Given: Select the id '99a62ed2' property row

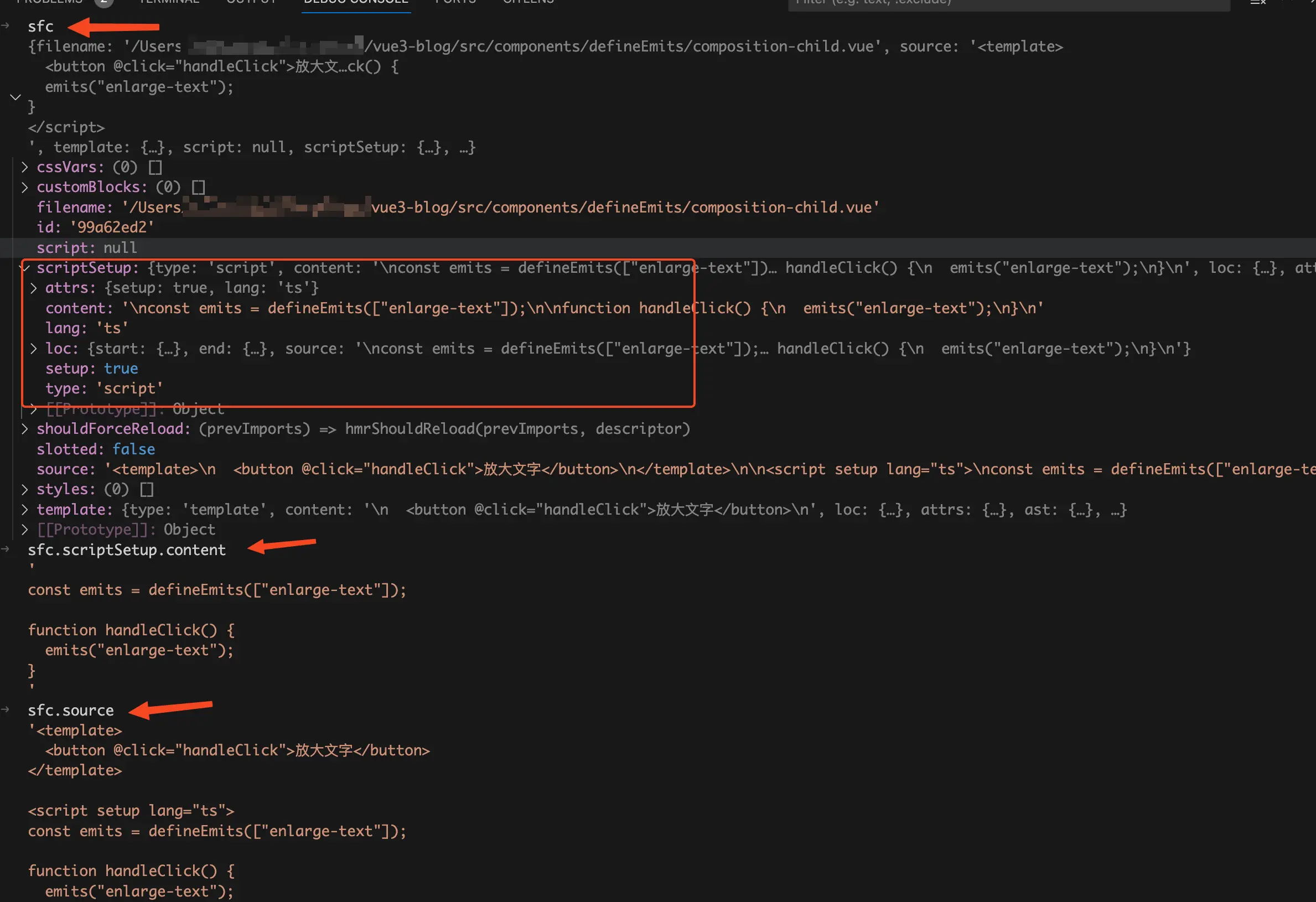Looking at the screenshot, I should 95,227.
